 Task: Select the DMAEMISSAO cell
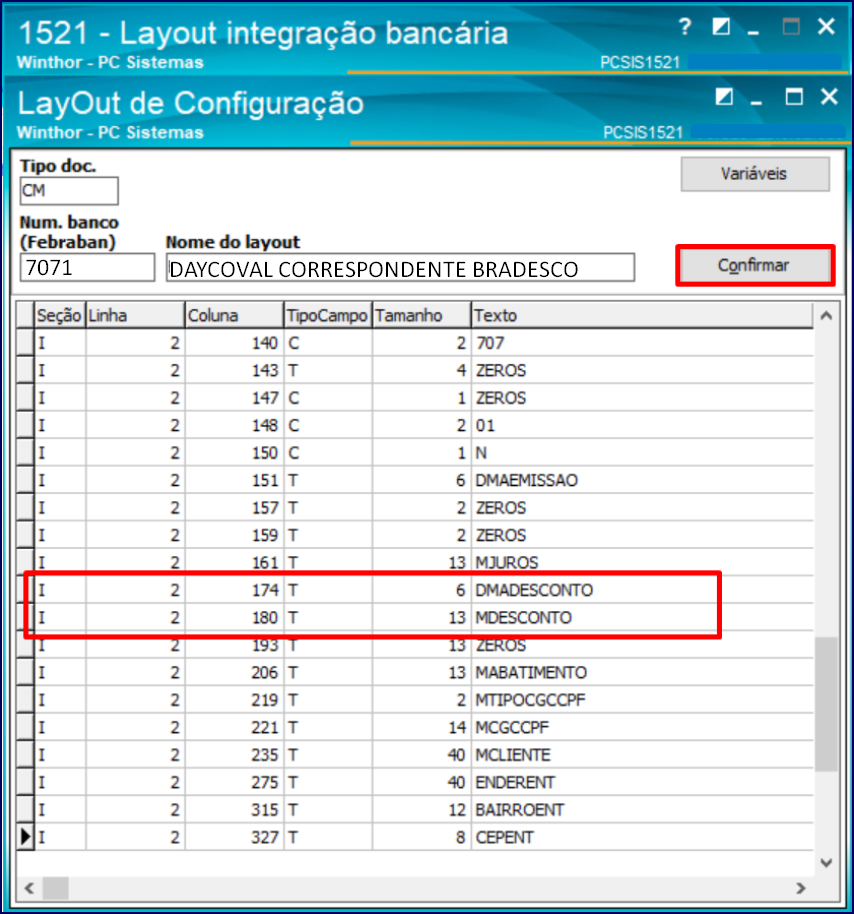pyautogui.click(x=641, y=480)
